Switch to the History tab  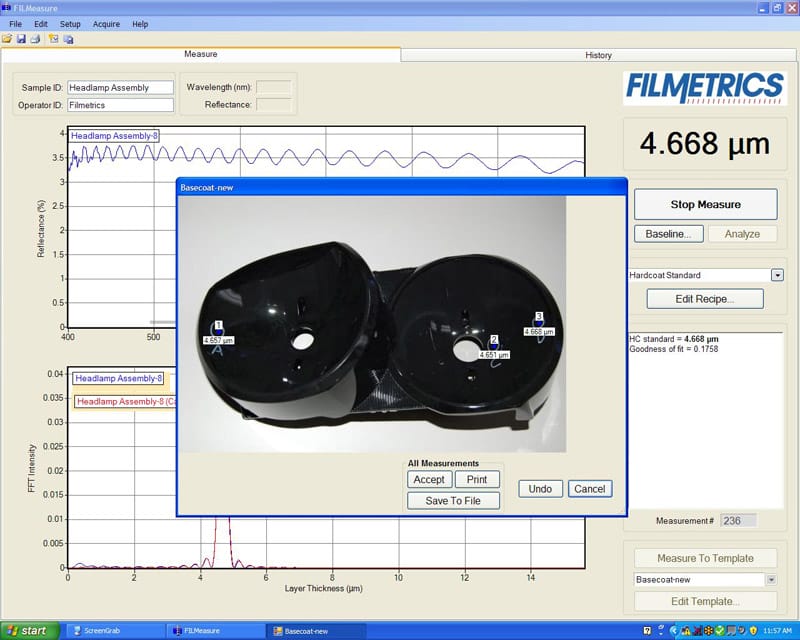[598, 55]
